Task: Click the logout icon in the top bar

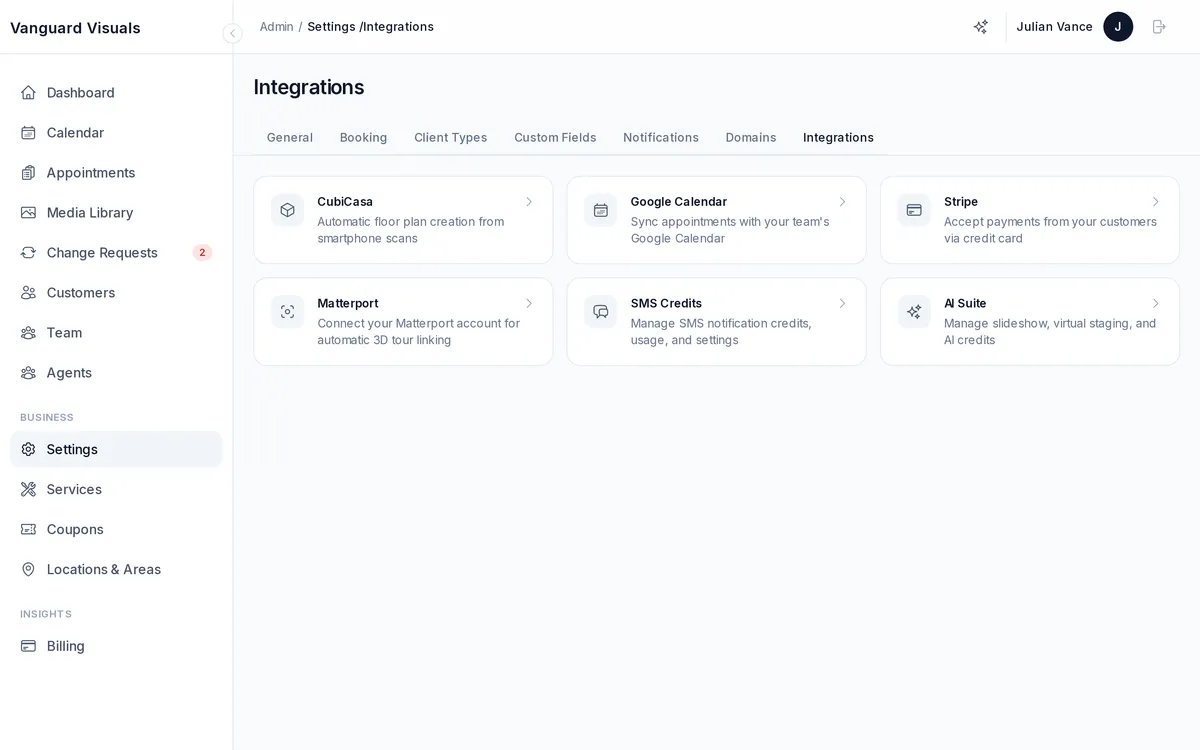Action: tap(1159, 27)
